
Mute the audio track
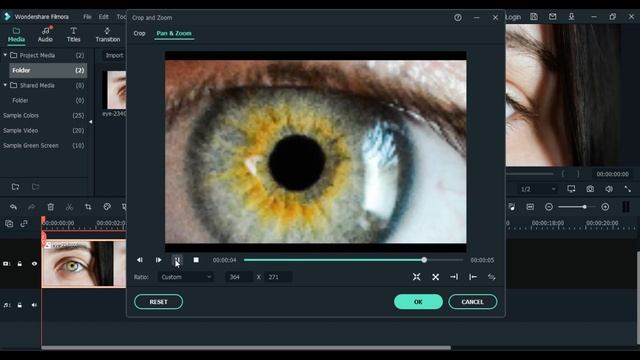click(34, 305)
